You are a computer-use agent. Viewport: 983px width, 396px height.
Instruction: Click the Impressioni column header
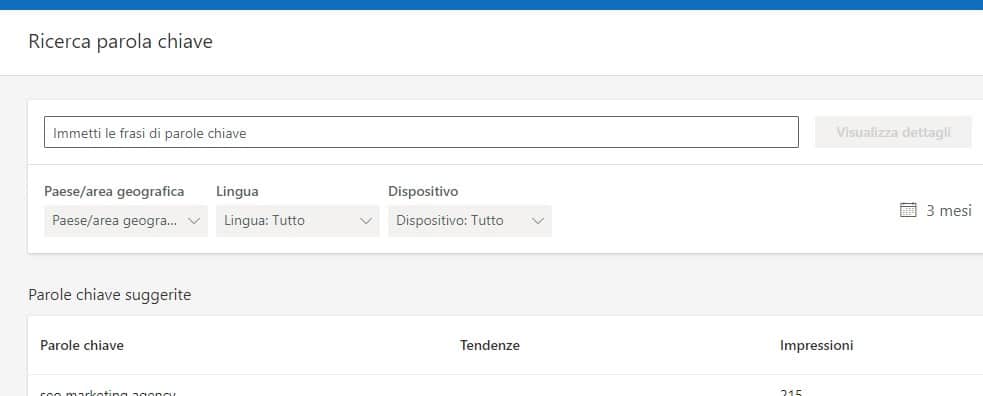point(816,345)
